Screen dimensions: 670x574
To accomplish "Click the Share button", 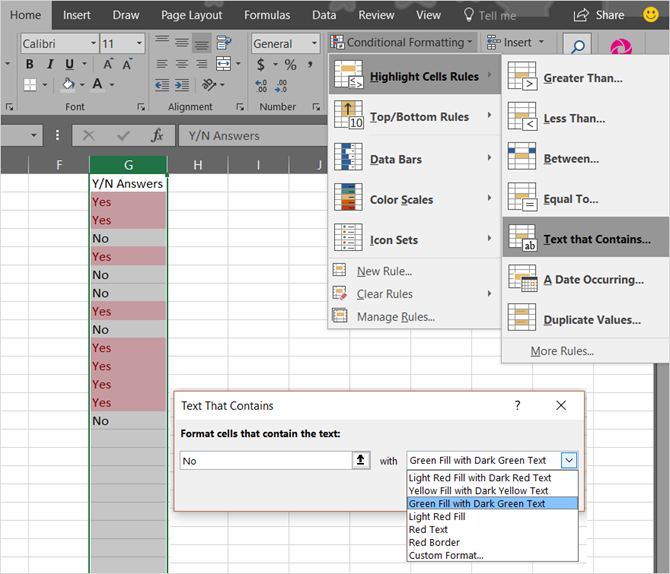I will click(x=599, y=15).
